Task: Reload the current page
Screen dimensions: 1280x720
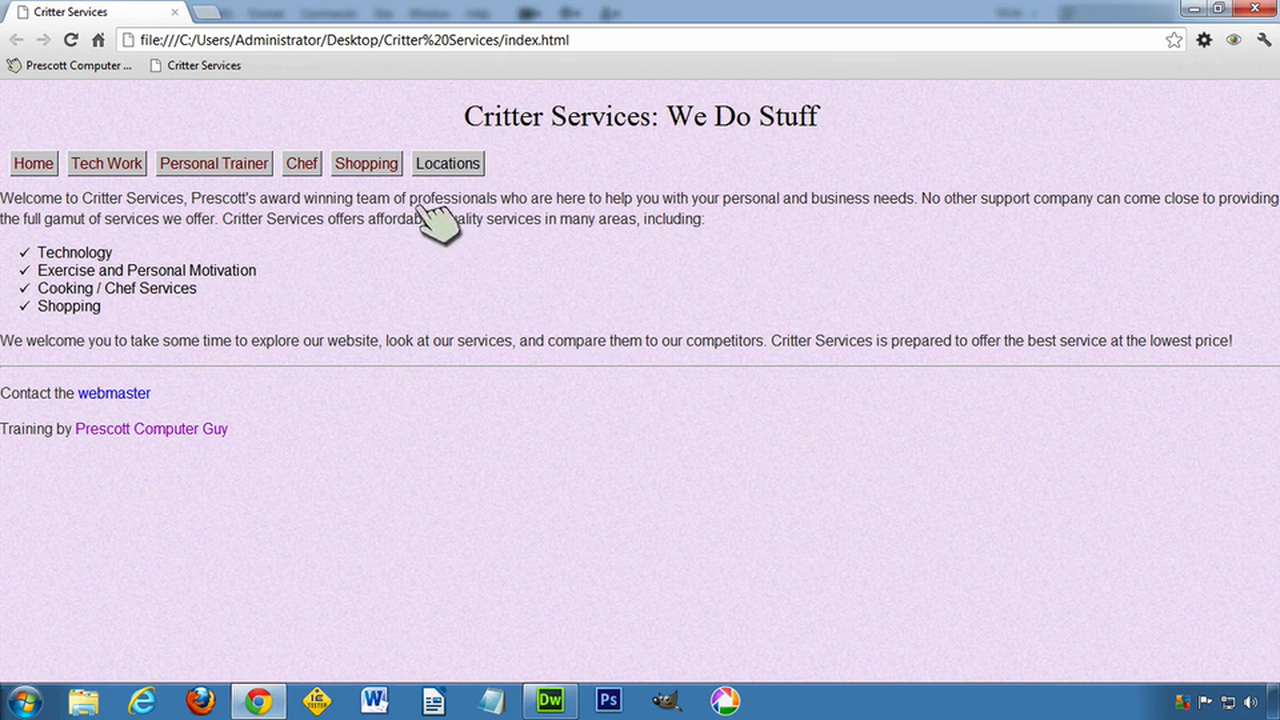Action: click(70, 39)
